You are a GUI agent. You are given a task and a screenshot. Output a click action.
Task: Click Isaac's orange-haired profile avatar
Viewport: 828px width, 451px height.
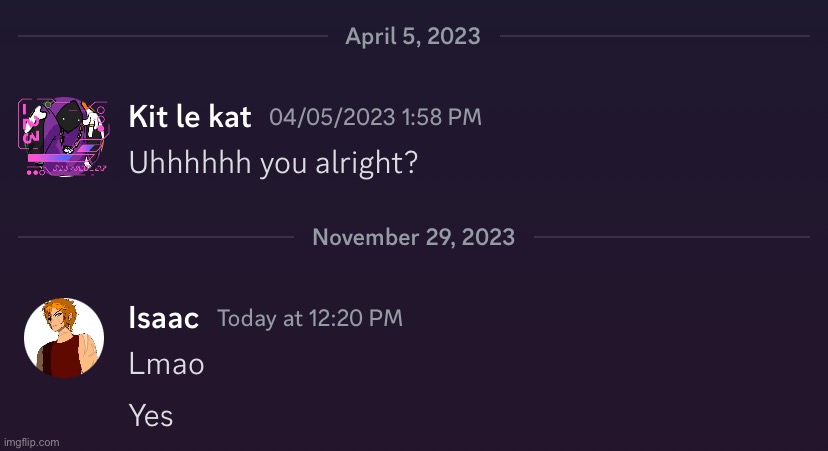point(63,338)
